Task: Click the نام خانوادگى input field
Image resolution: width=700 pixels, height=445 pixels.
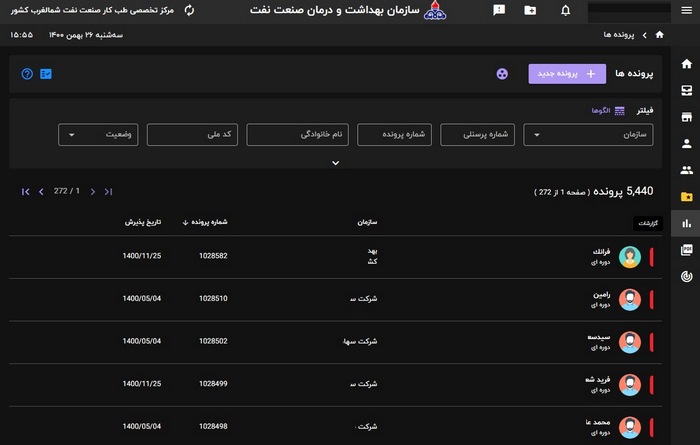Action: [x=297, y=134]
